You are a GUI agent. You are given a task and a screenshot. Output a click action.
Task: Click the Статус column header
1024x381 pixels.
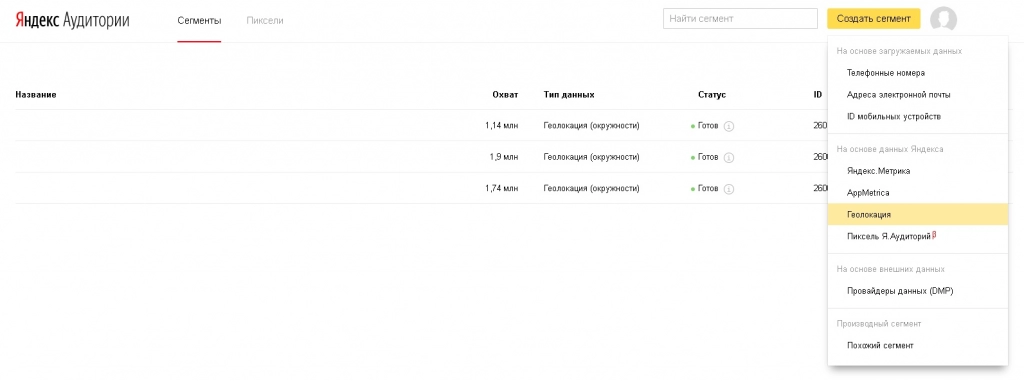[x=712, y=95]
